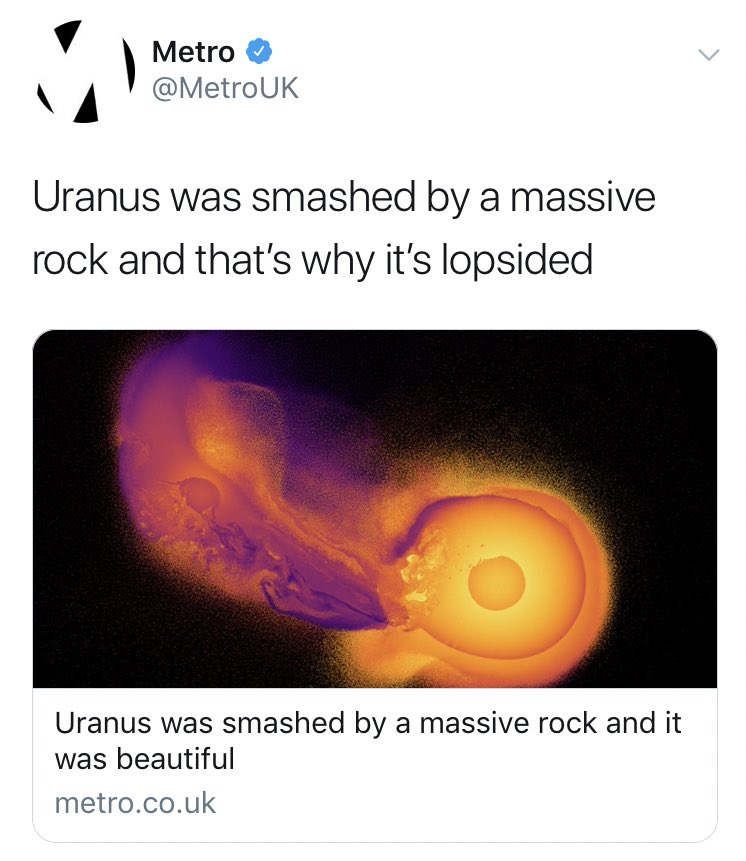This screenshot has width=746, height=861.
Task: Click the tweet line ending with lopsided
Action: click(313, 260)
